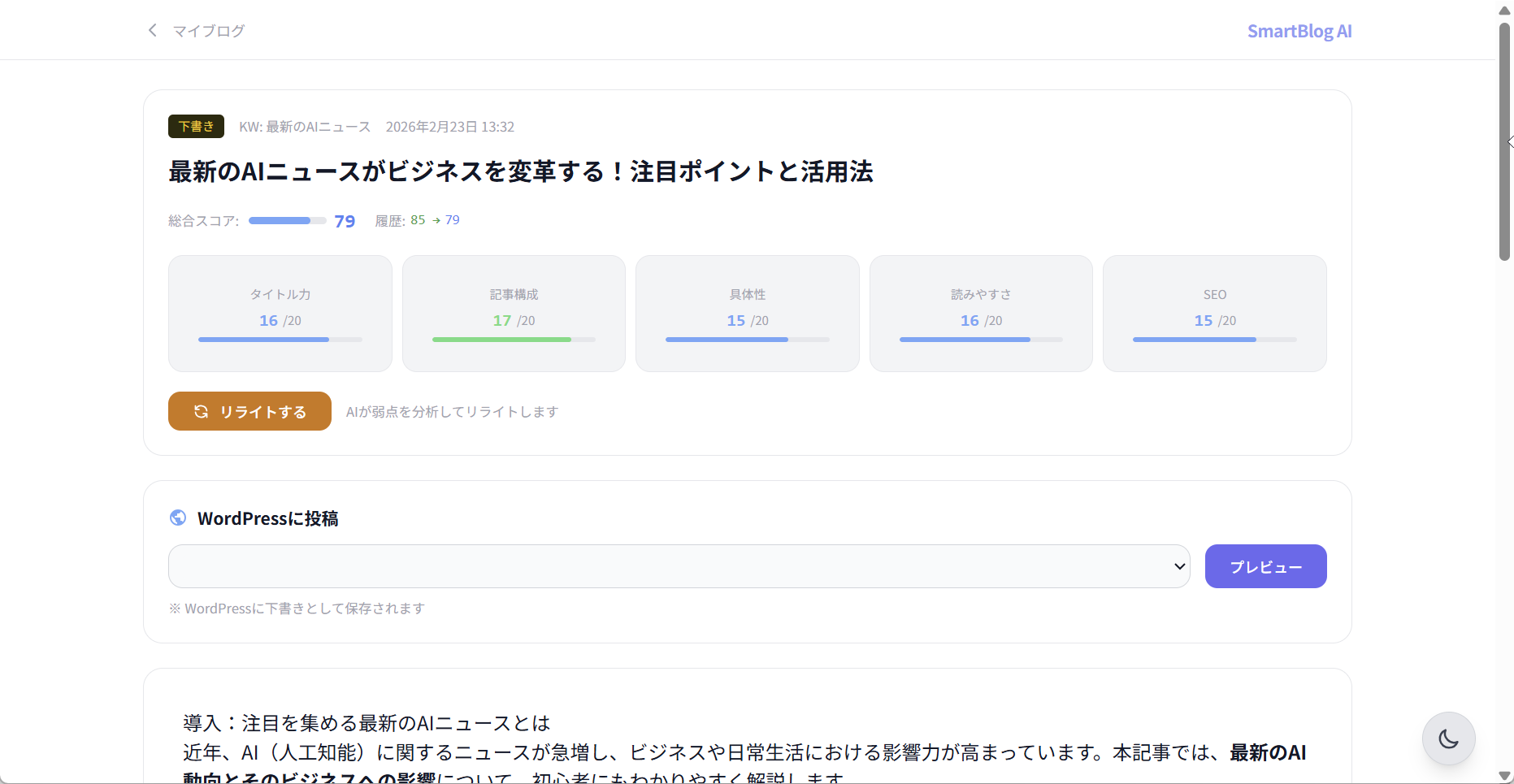The width and height of the screenshot is (1514, 784).
Task: Go back to マイブログ
Action: point(208,31)
